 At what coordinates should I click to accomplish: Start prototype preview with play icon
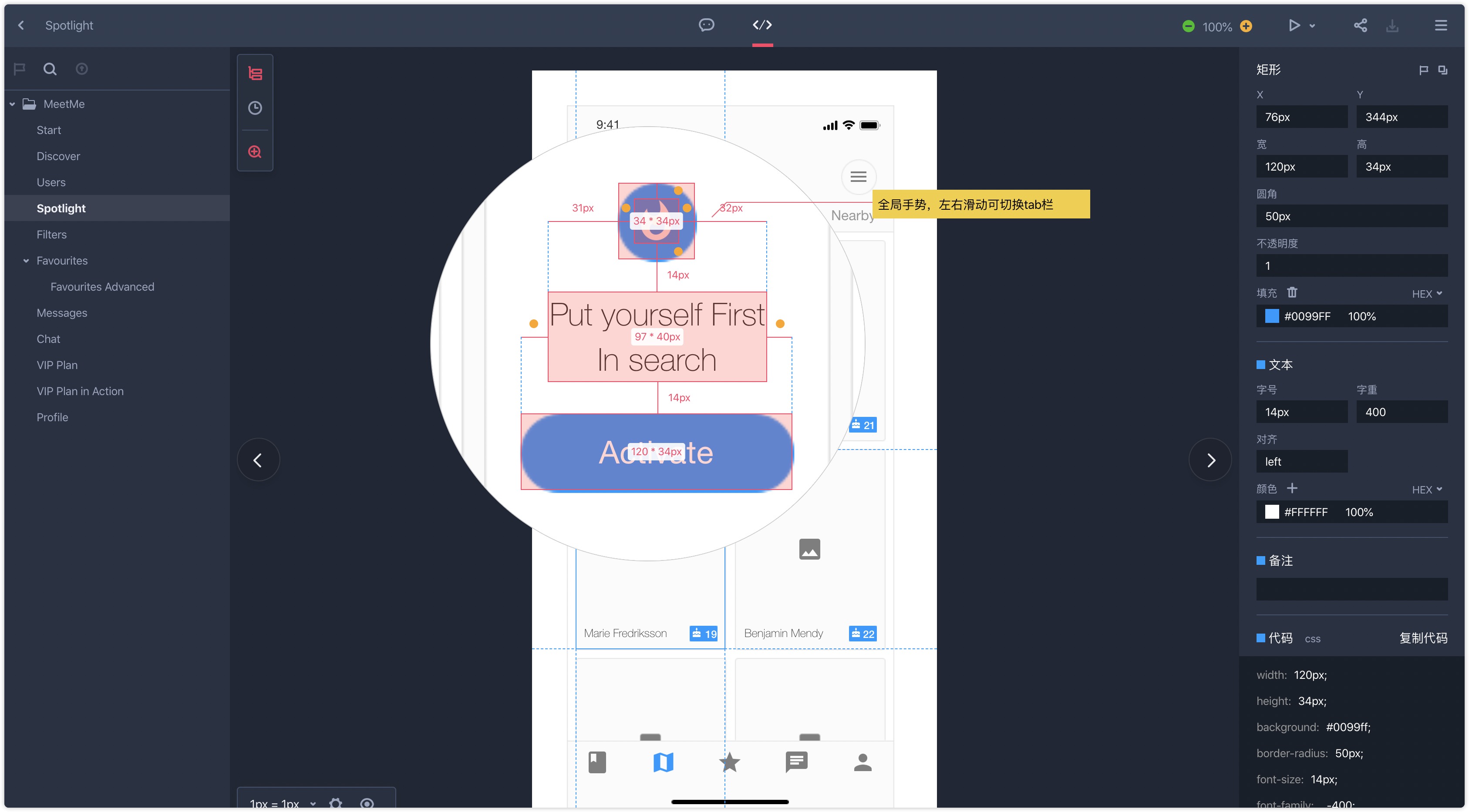pyautogui.click(x=1294, y=26)
